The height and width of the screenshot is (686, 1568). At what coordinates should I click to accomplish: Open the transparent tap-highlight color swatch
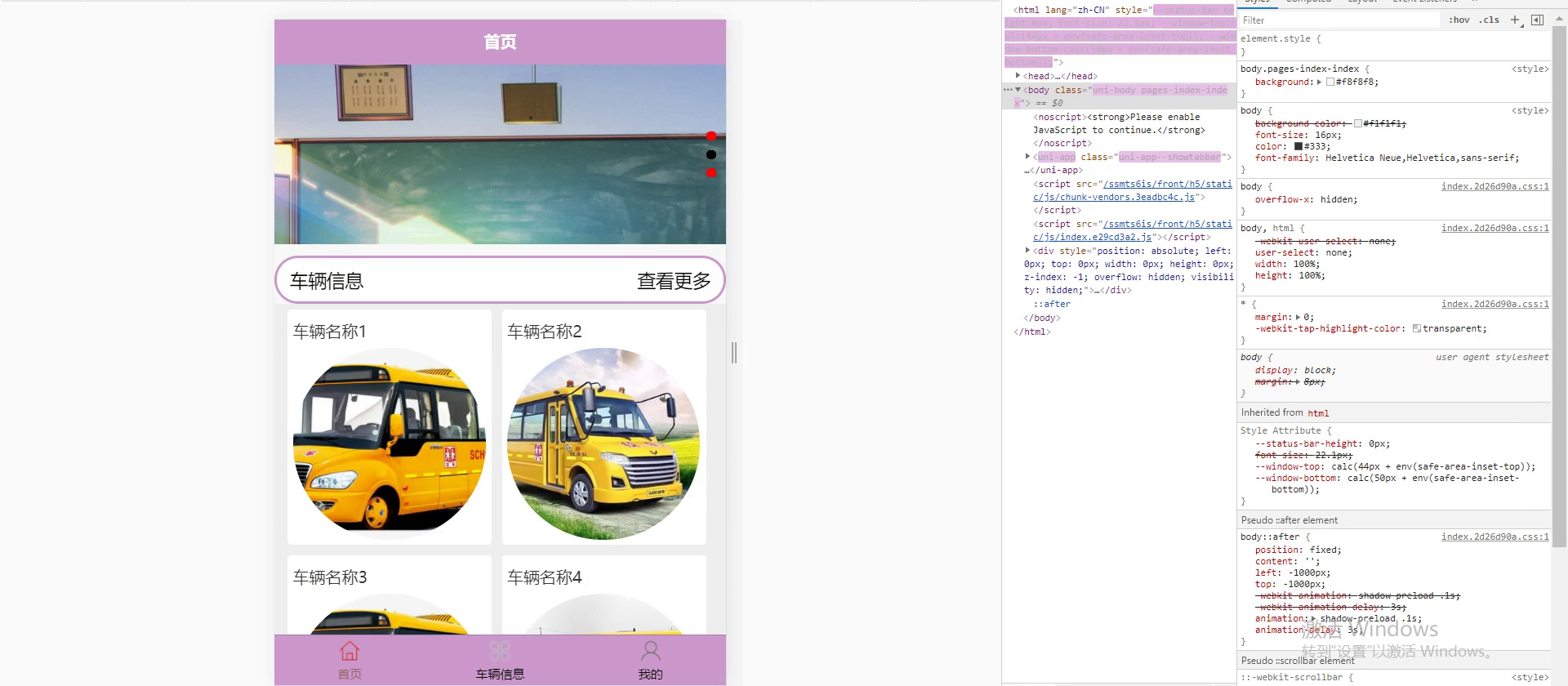[1417, 328]
